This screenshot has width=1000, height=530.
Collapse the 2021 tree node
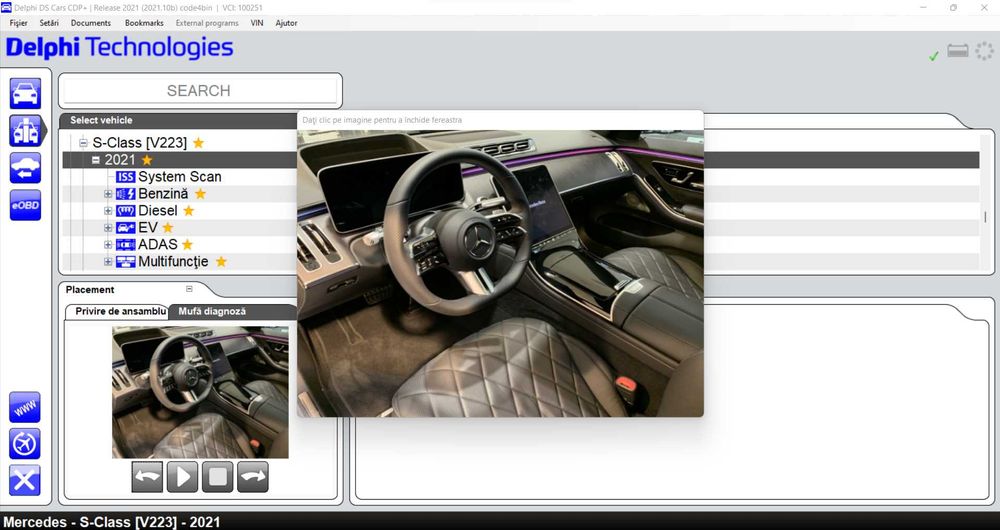tap(96, 160)
